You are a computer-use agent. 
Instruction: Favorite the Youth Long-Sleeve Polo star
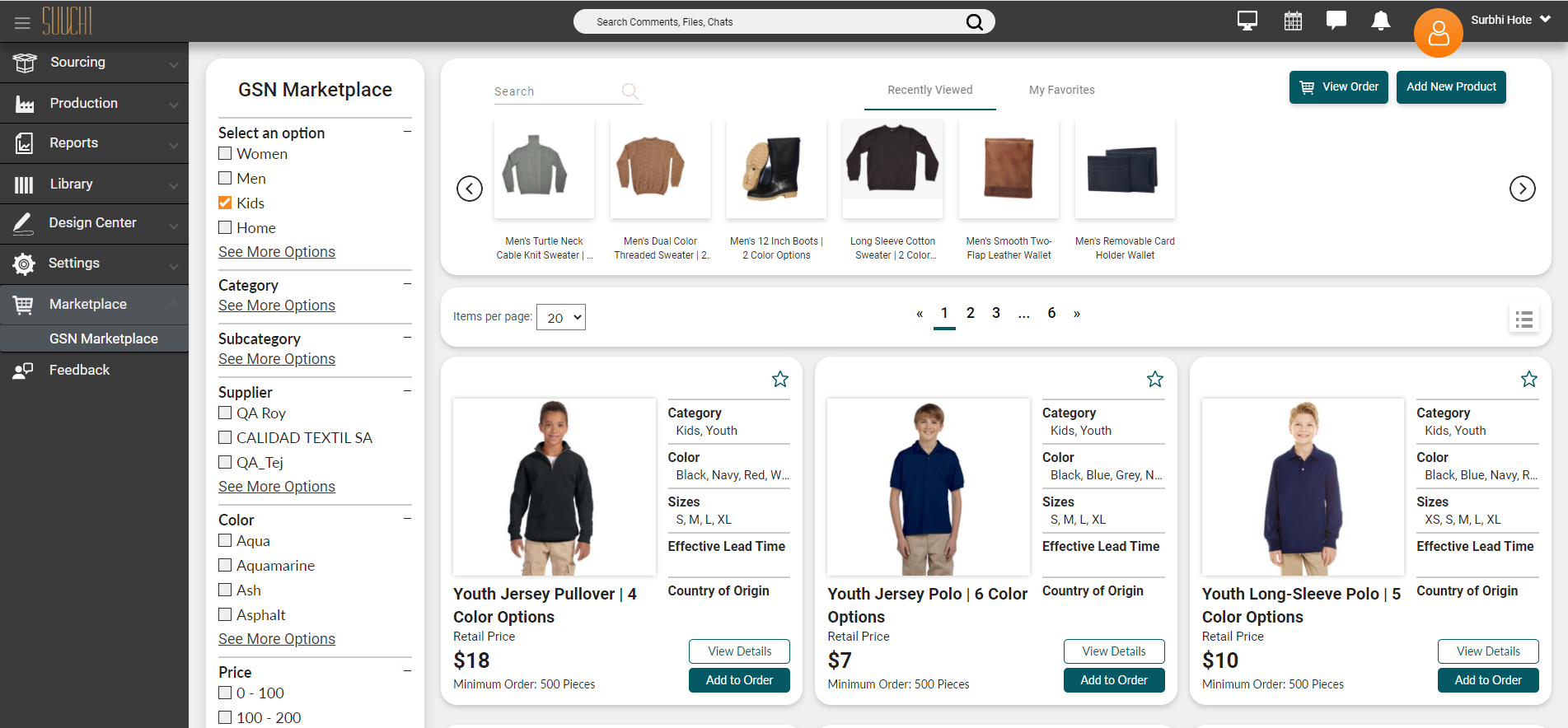click(1529, 379)
